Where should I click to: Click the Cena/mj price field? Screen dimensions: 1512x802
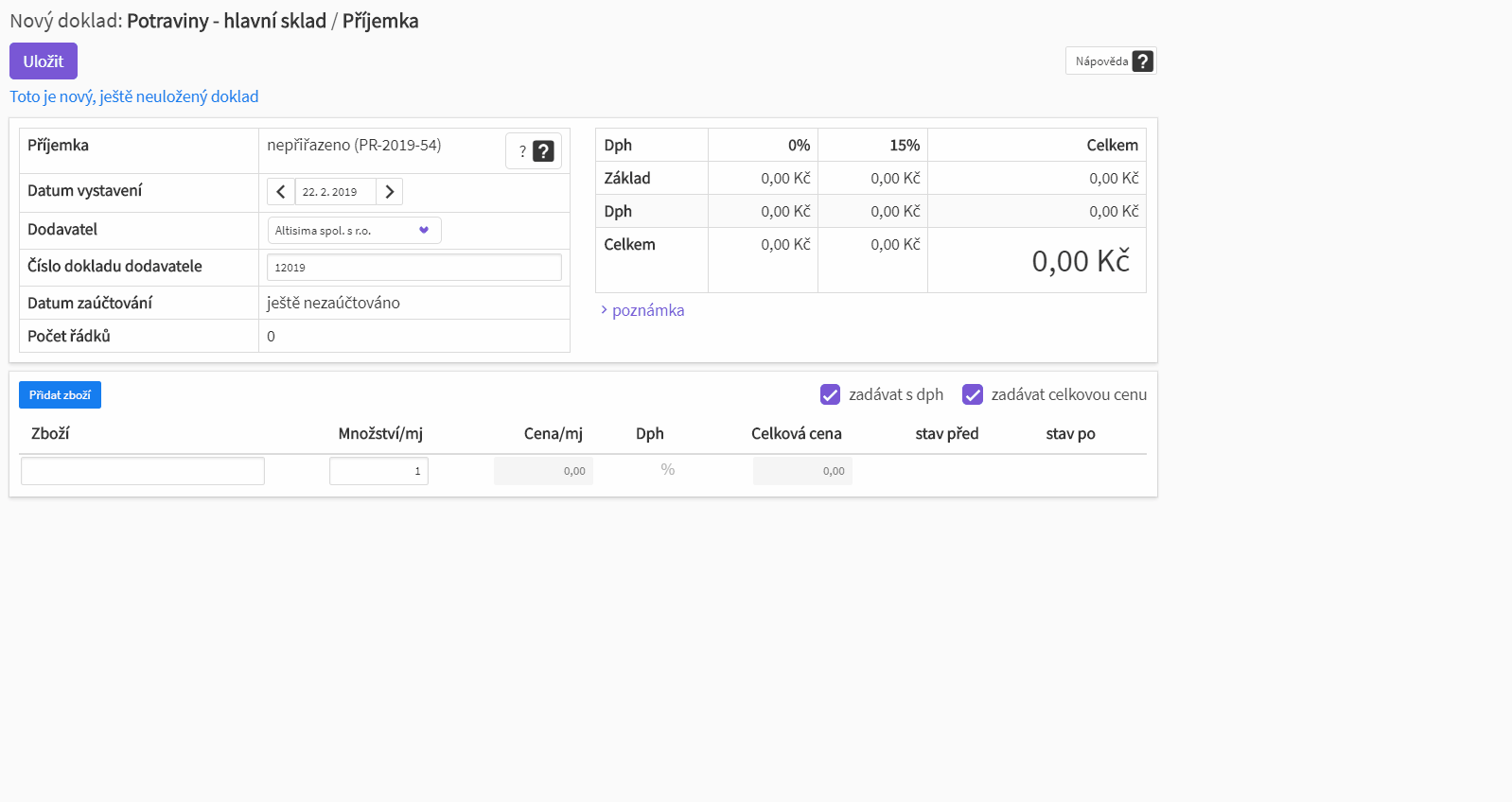click(x=543, y=471)
